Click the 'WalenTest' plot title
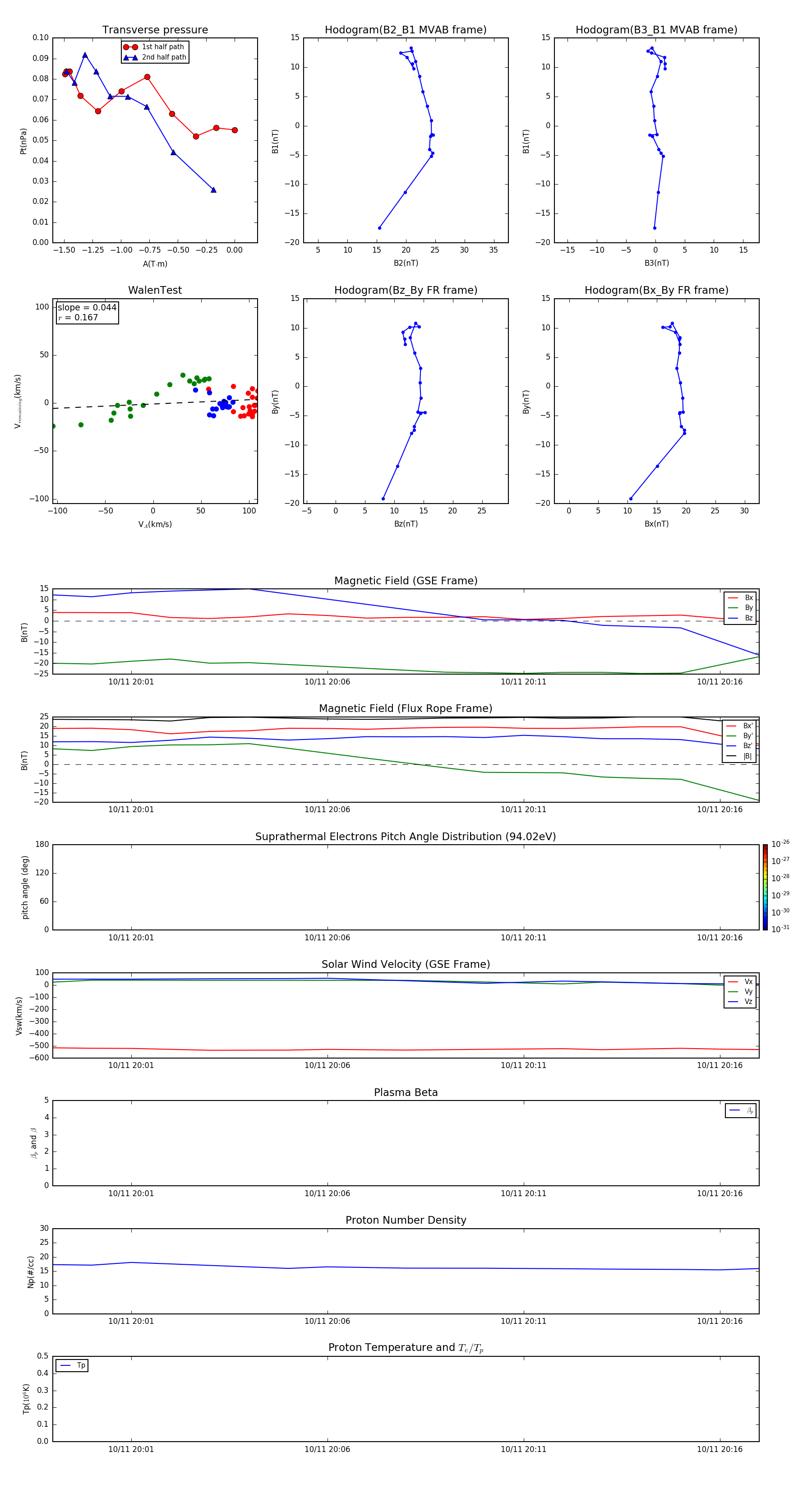 (x=155, y=290)
